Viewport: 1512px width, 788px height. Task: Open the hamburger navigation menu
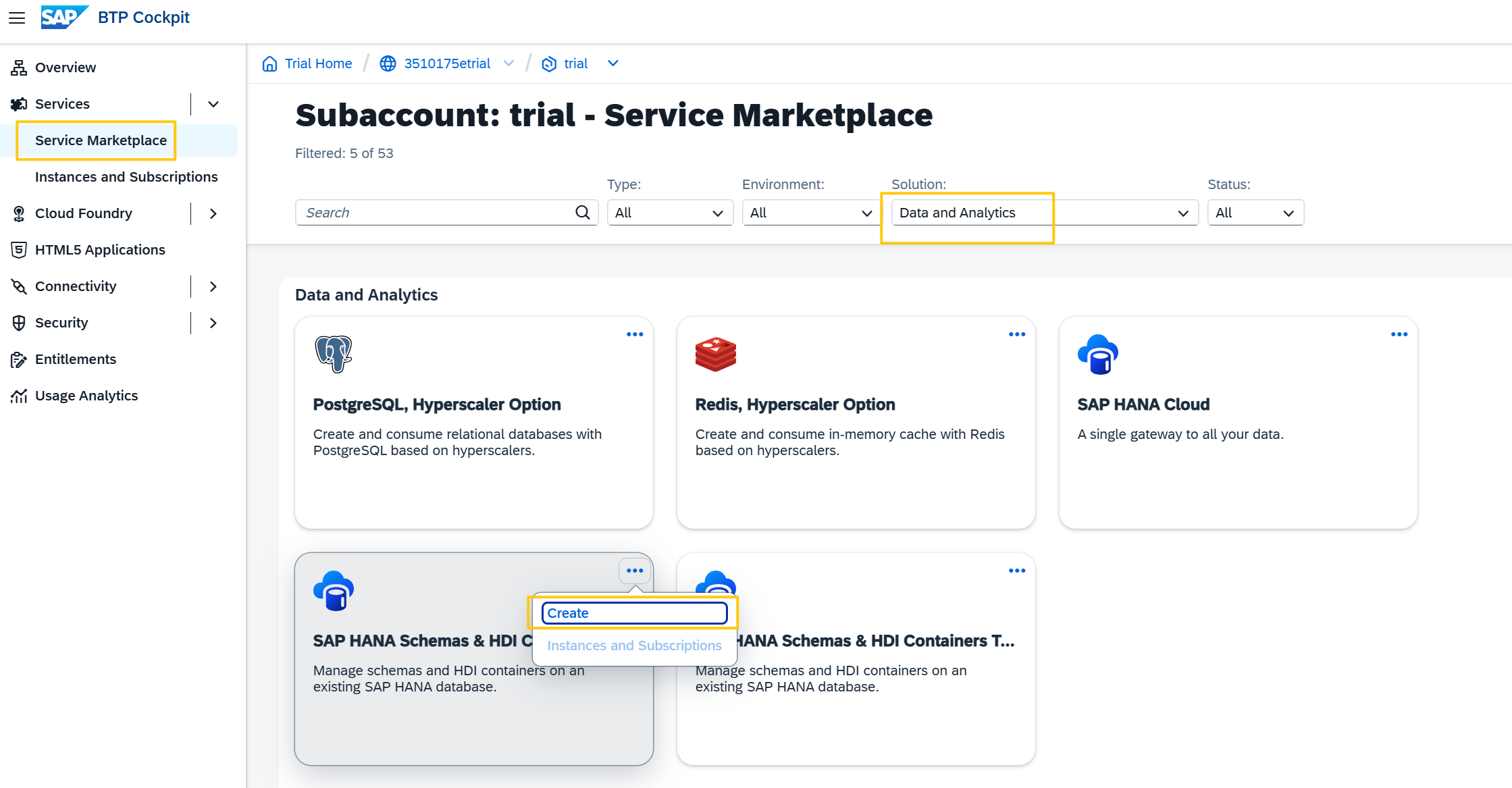click(17, 18)
